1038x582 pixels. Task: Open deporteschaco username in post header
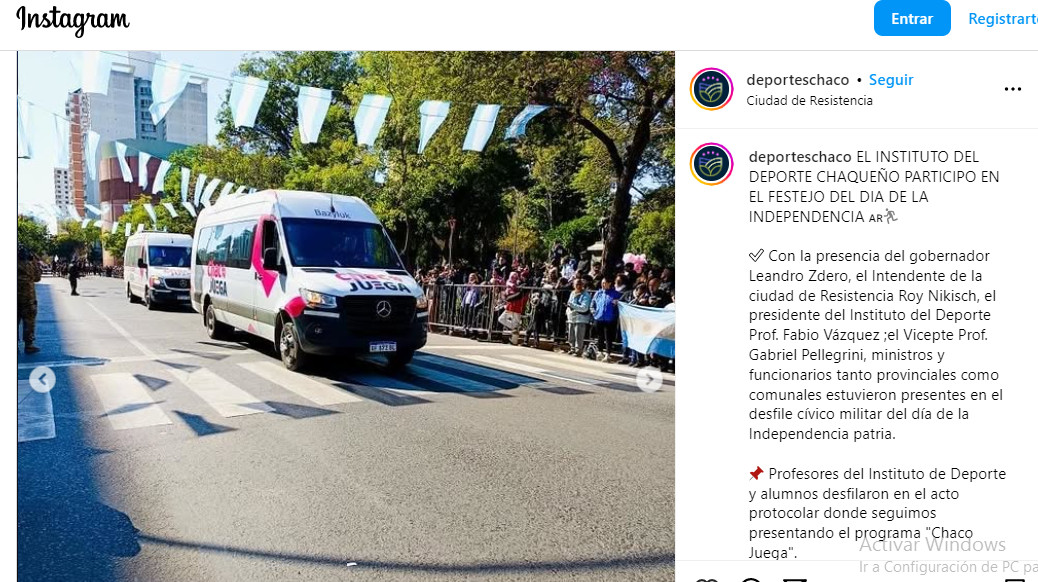pos(797,80)
